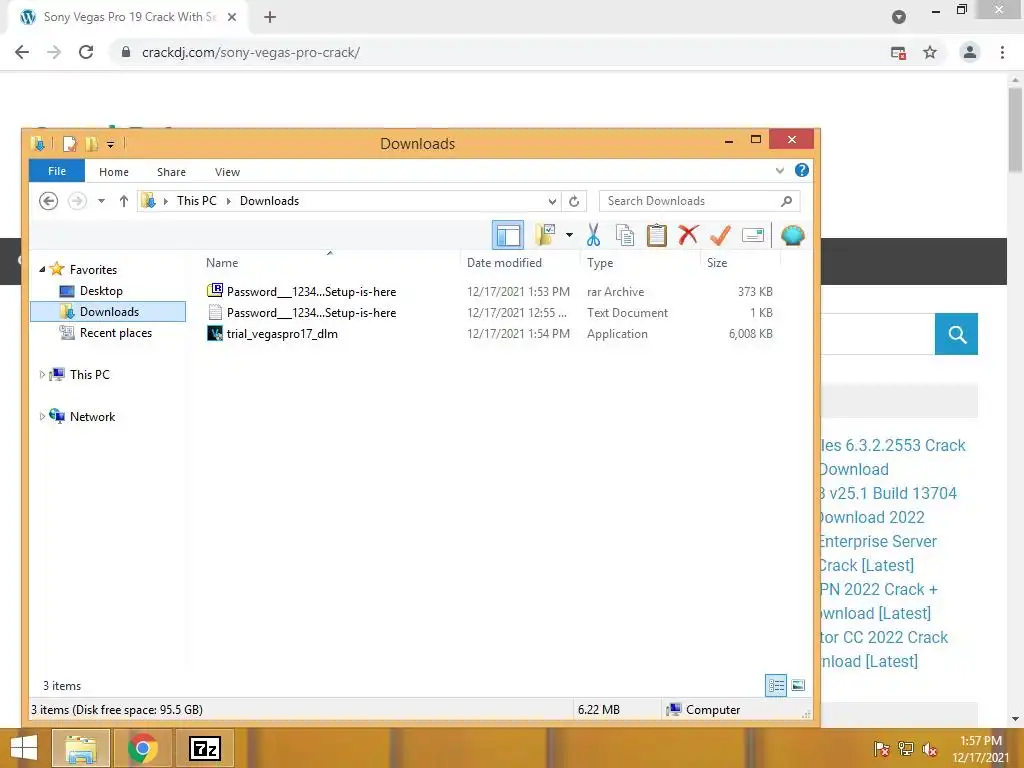Expand the Network tree node arrow
The height and width of the screenshot is (768, 1024).
(x=42, y=416)
